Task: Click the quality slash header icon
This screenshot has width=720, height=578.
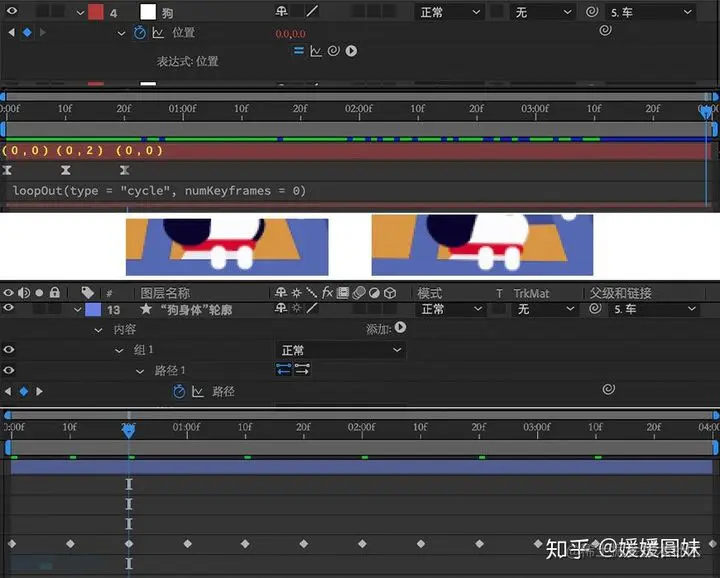Action: click(311, 292)
